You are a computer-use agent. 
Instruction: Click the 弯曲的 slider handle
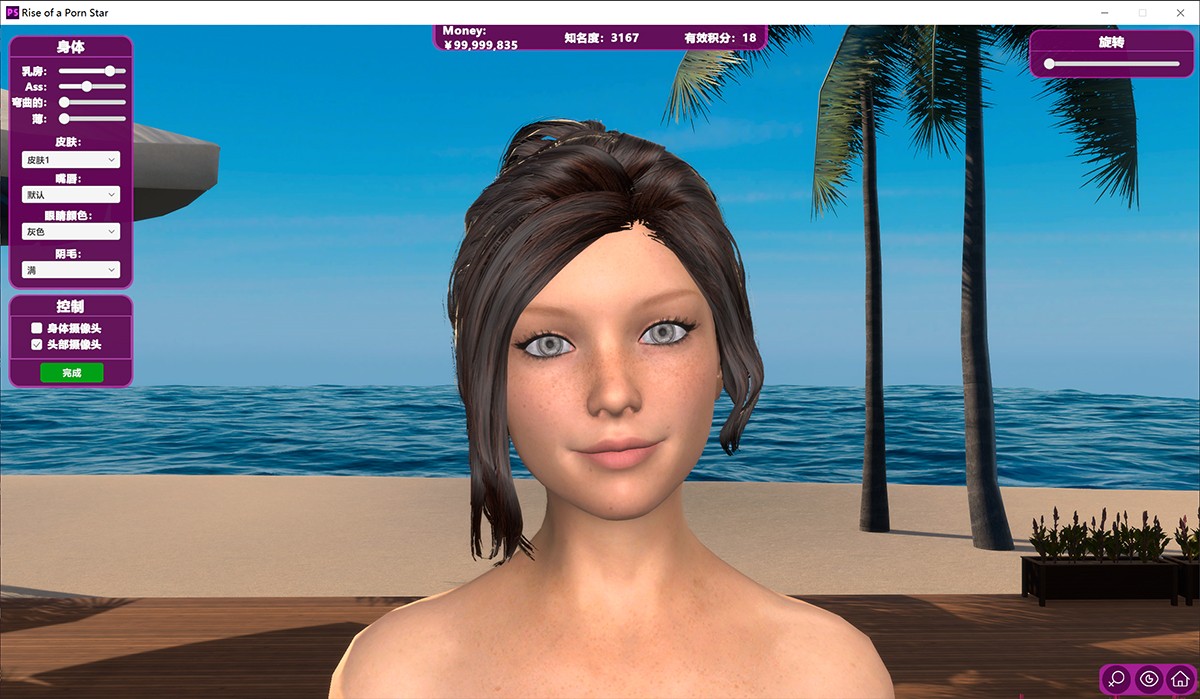pos(64,102)
